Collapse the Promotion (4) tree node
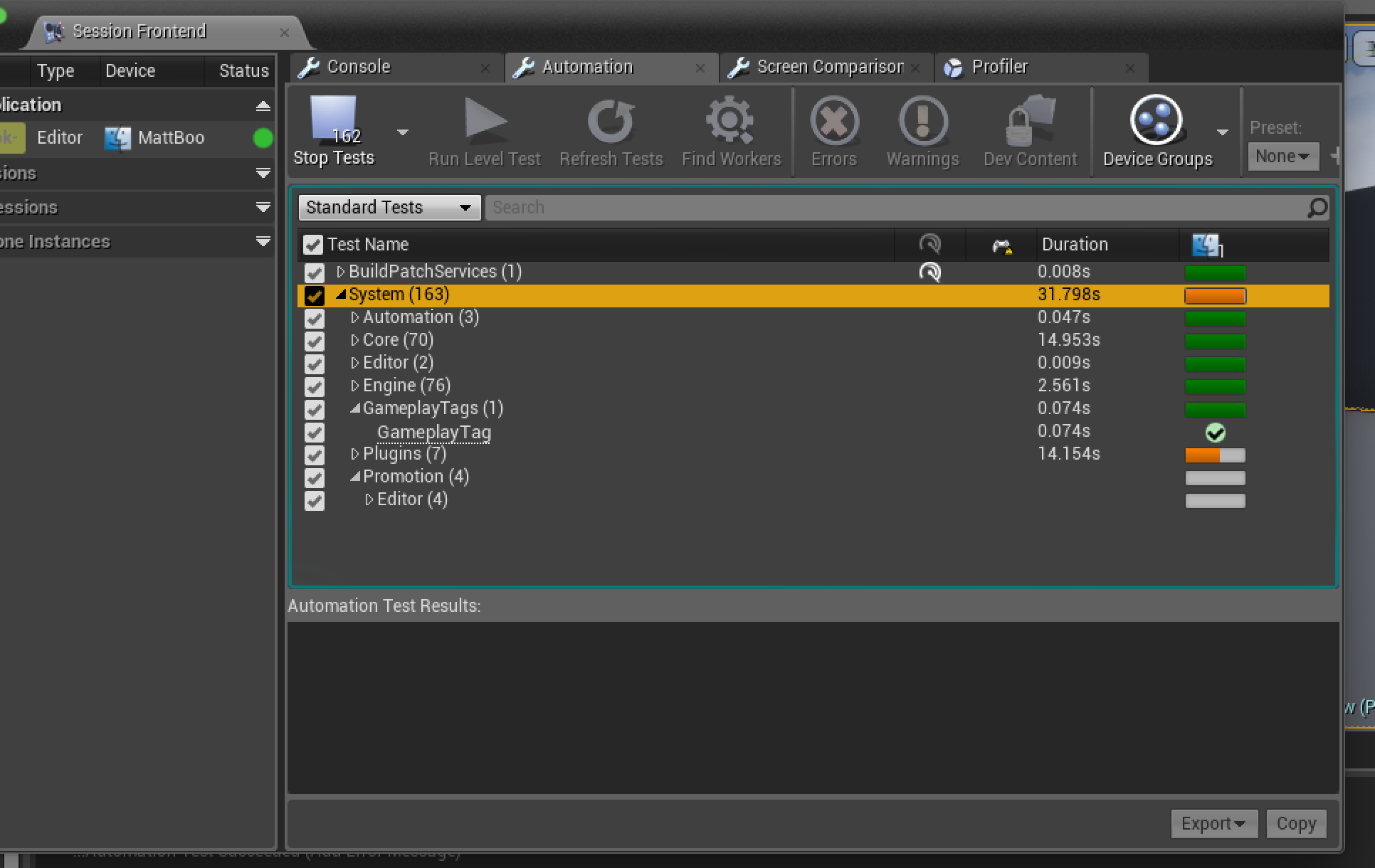This screenshot has height=868, width=1375. pos(355,477)
